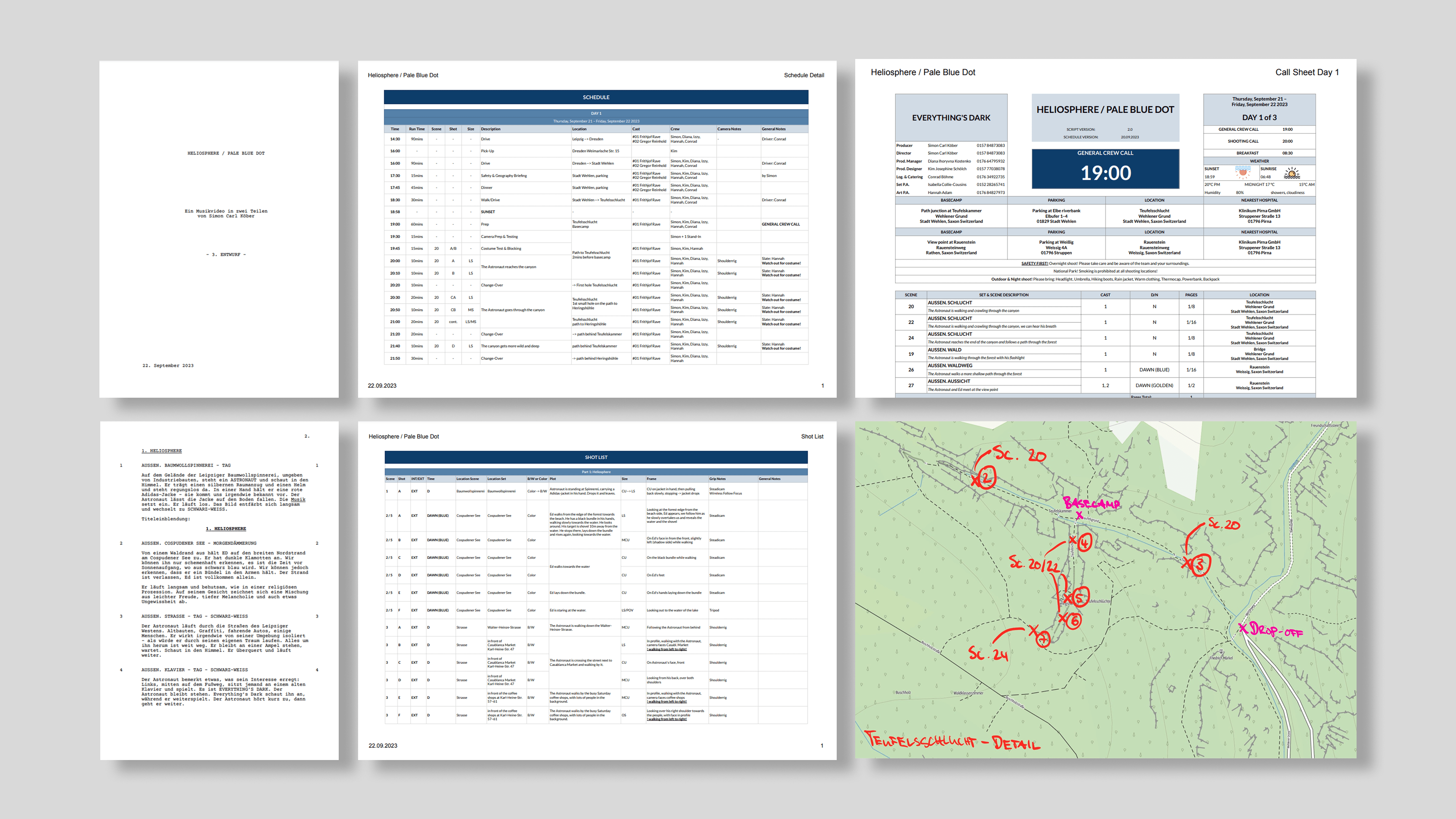The height and width of the screenshot is (819, 1456).
Task: Click the pink Drop-off X marker
Action: tap(1243, 628)
